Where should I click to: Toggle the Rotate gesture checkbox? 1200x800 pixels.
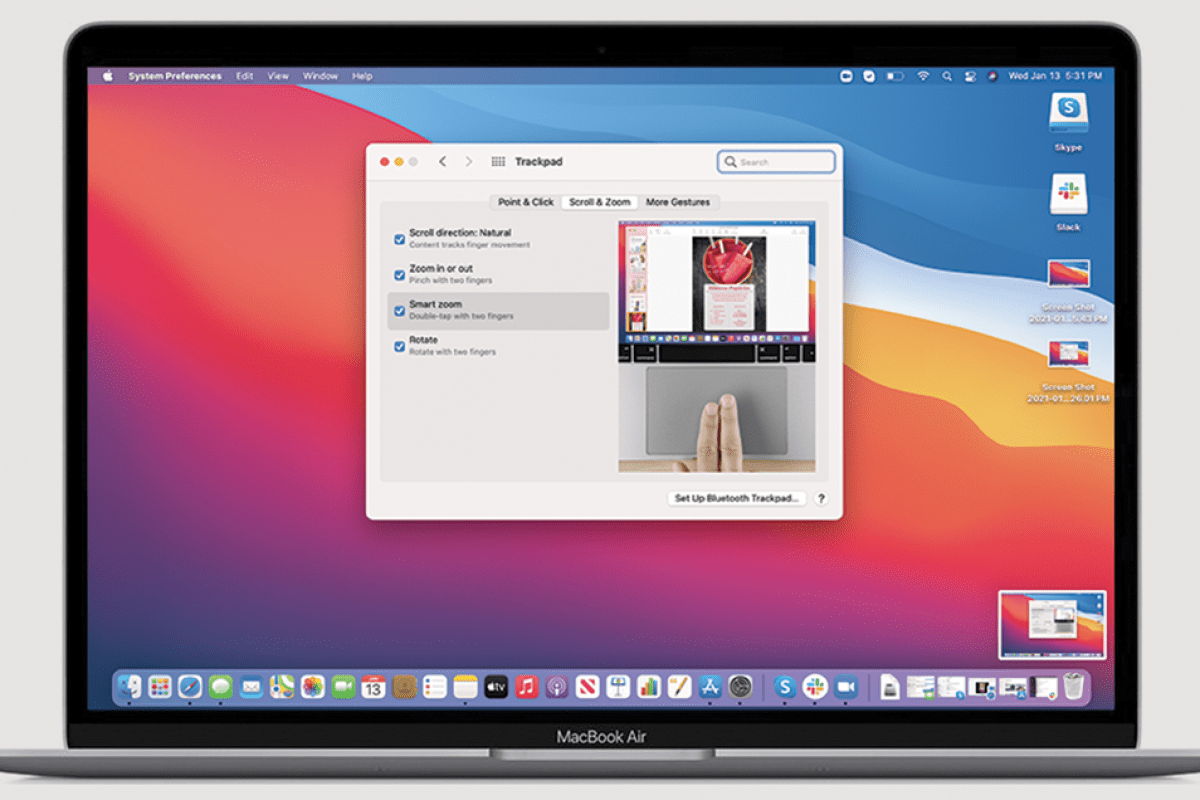pos(399,345)
